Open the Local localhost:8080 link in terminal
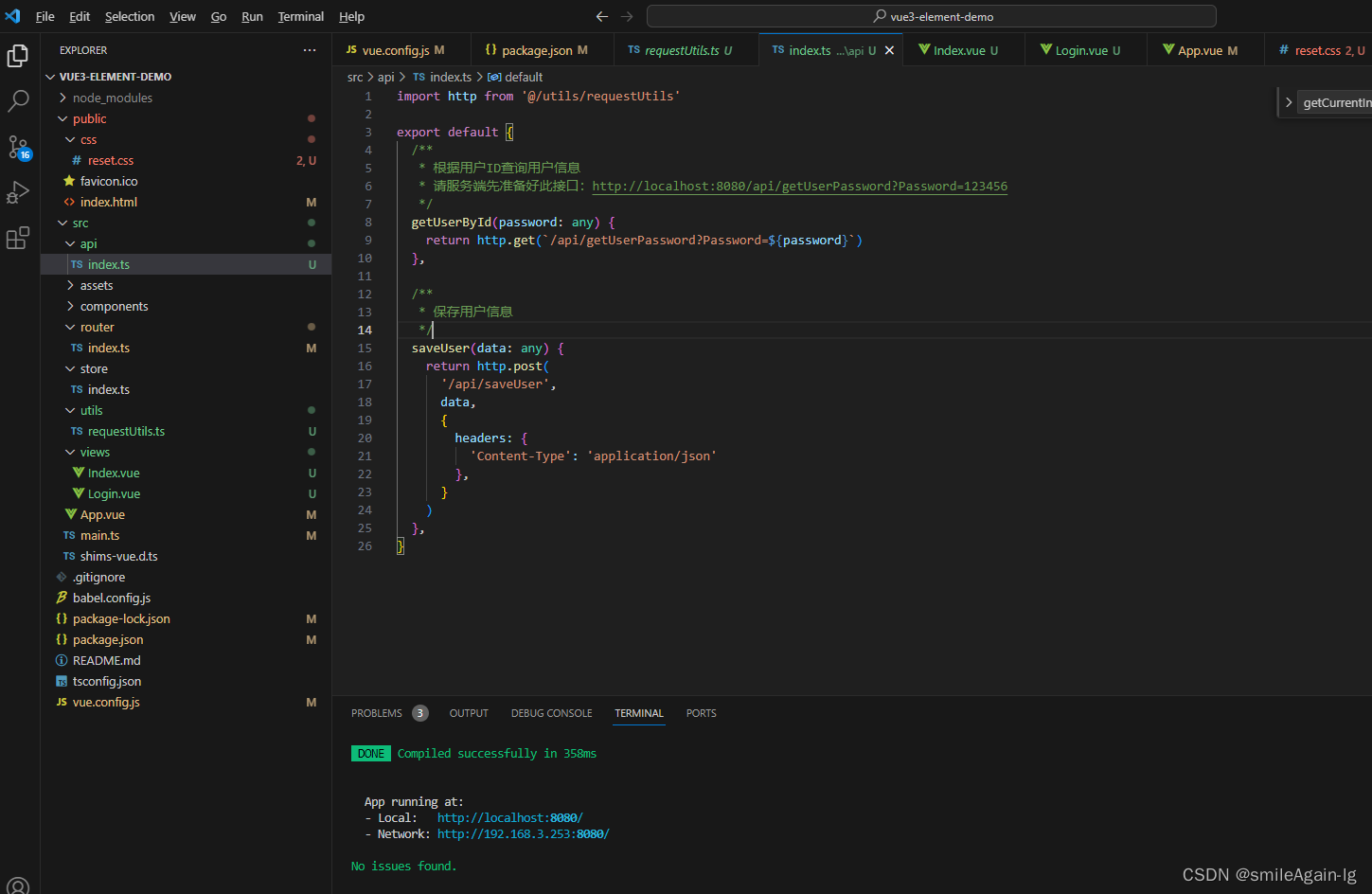Viewport: 1372px width, 894px height. pos(510,817)
